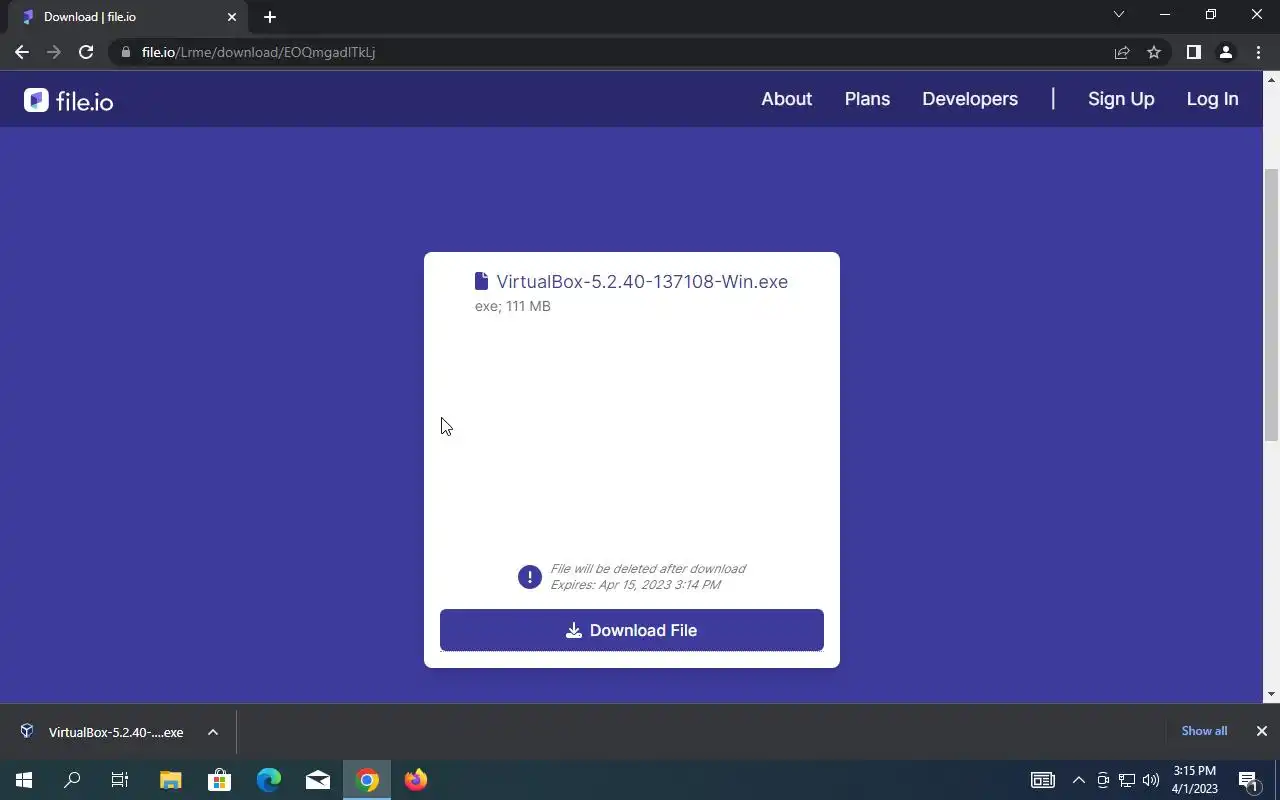Open Chrome profile menu

click(1225, 52)
